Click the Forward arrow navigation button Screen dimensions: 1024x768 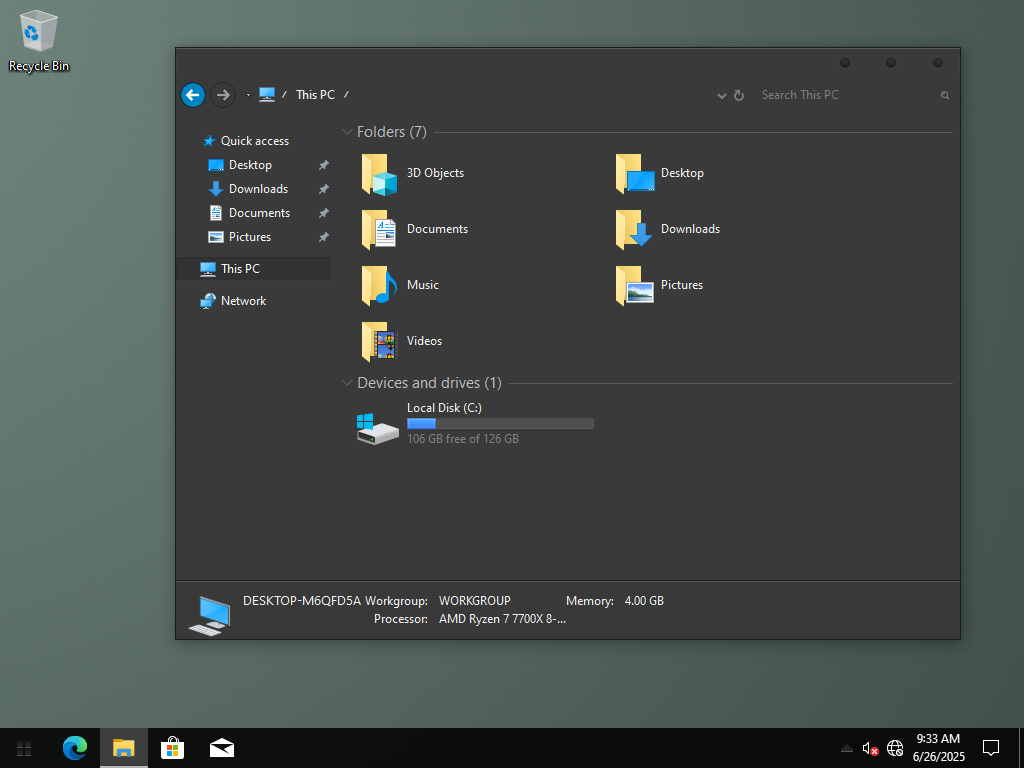(x=223, y=95)
